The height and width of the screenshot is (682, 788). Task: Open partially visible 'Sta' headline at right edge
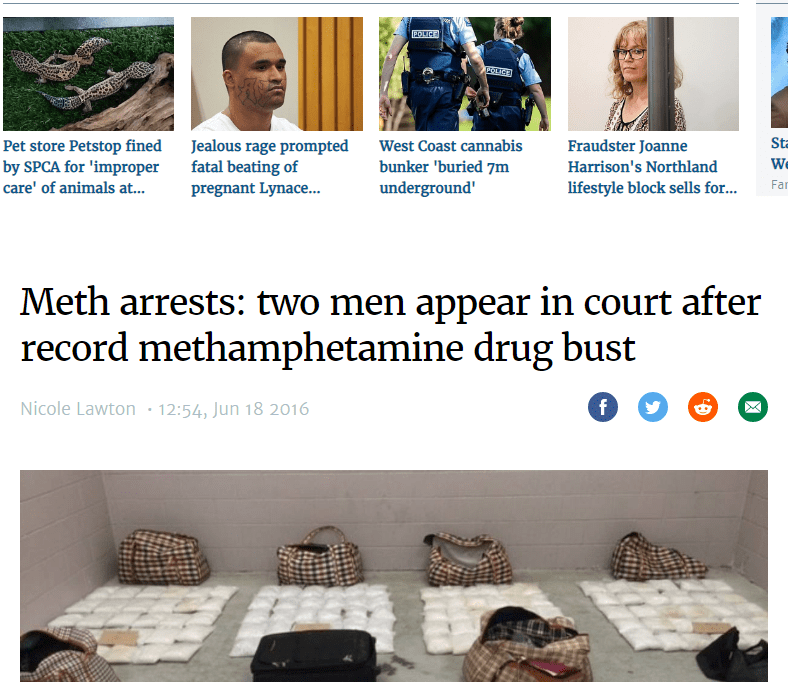779,153
